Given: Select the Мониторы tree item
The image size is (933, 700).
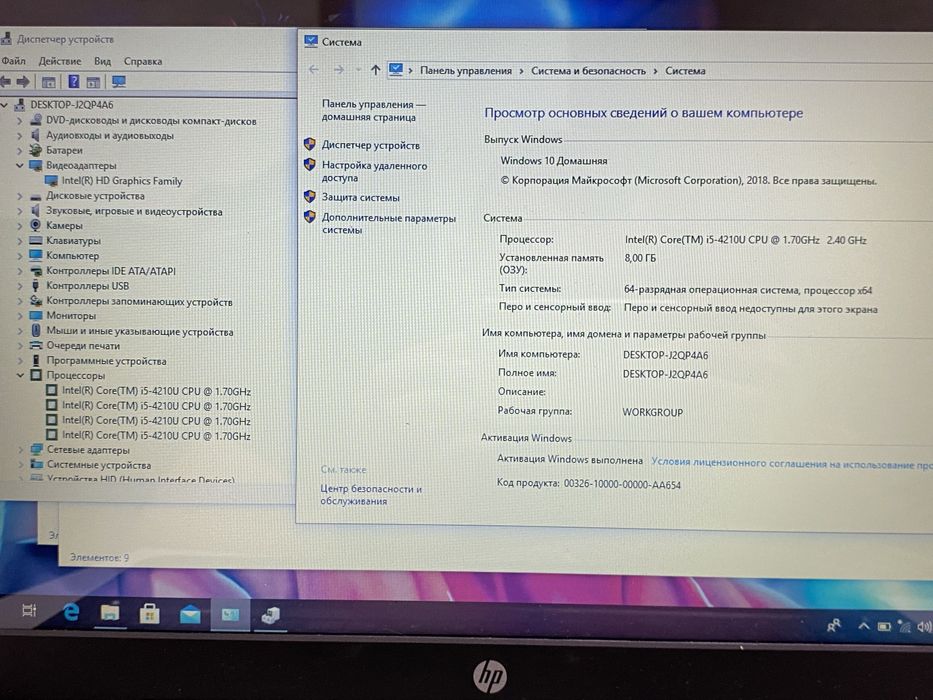Looking at the screenshot, I should point(71,315).
